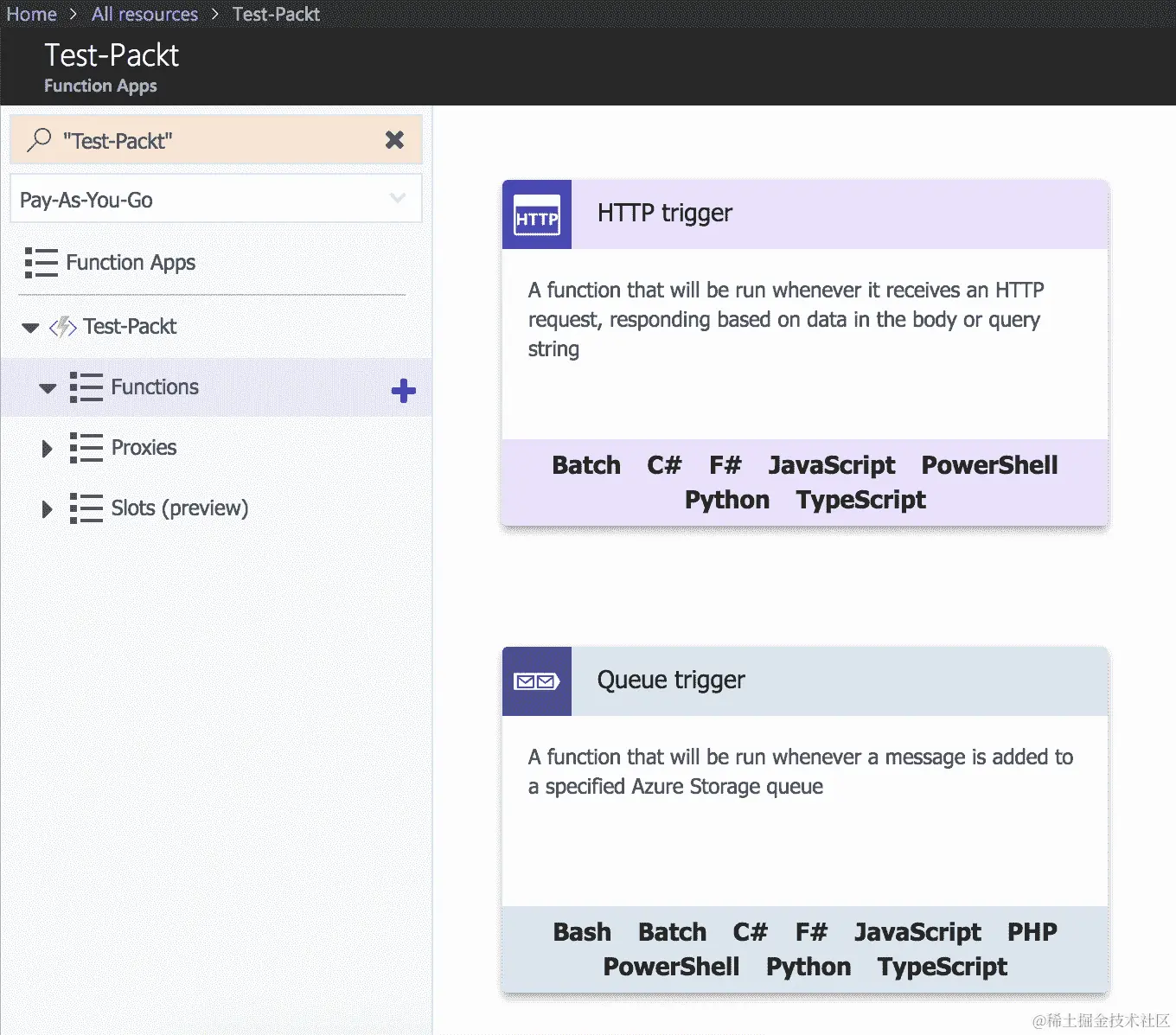
Task: Collapse the Test-Packt app node
Action: (30, 328)
